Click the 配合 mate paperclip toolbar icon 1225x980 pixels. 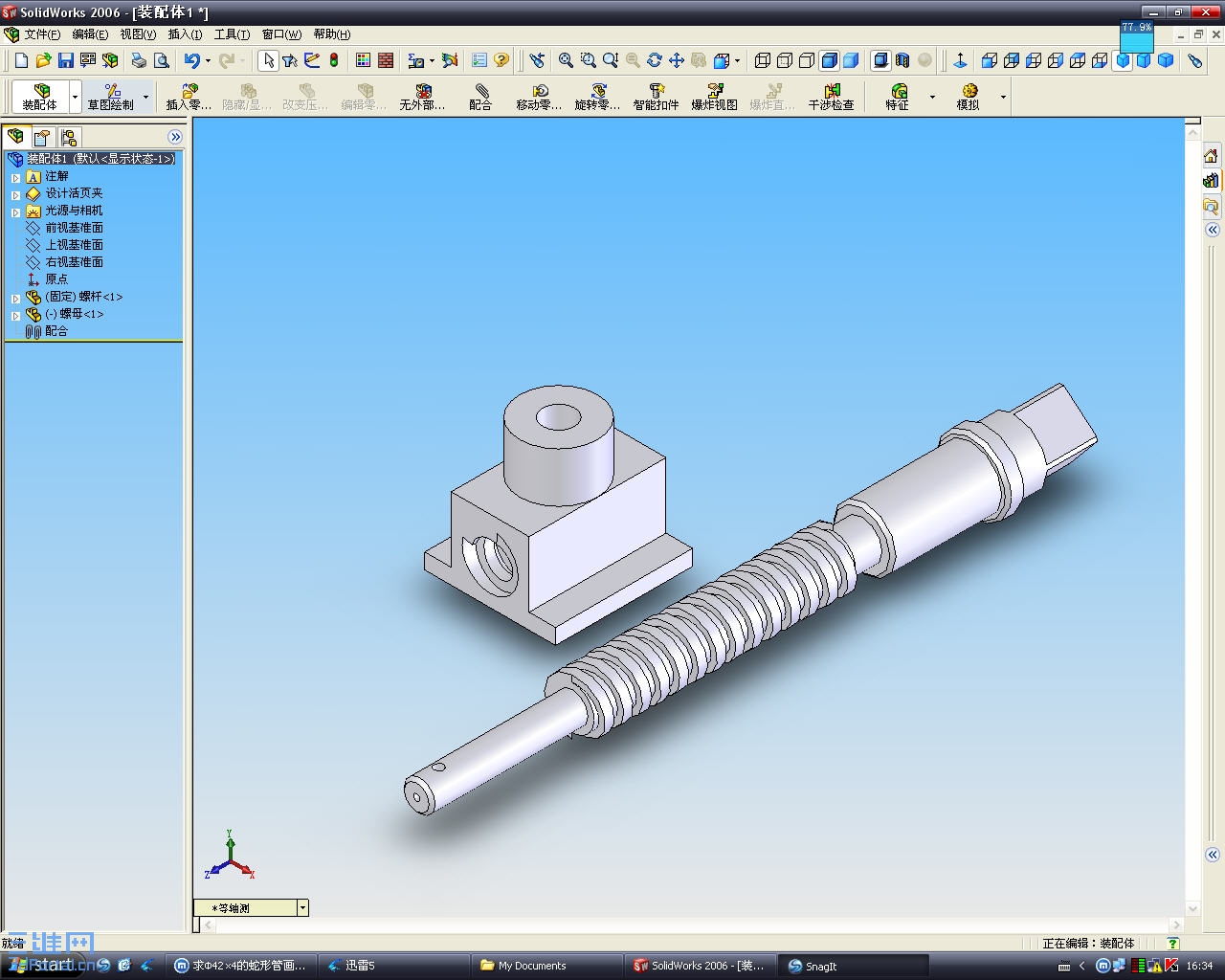point(480,97)
